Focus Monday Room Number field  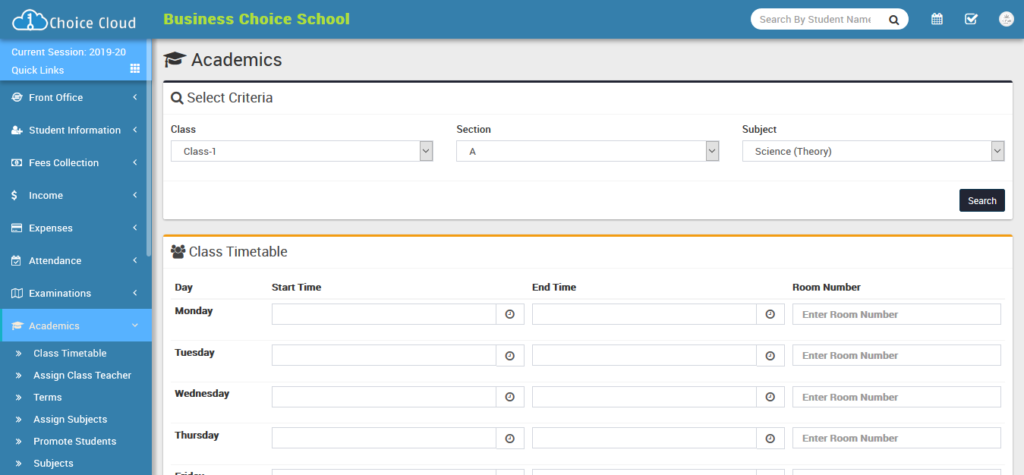(897, 314)
